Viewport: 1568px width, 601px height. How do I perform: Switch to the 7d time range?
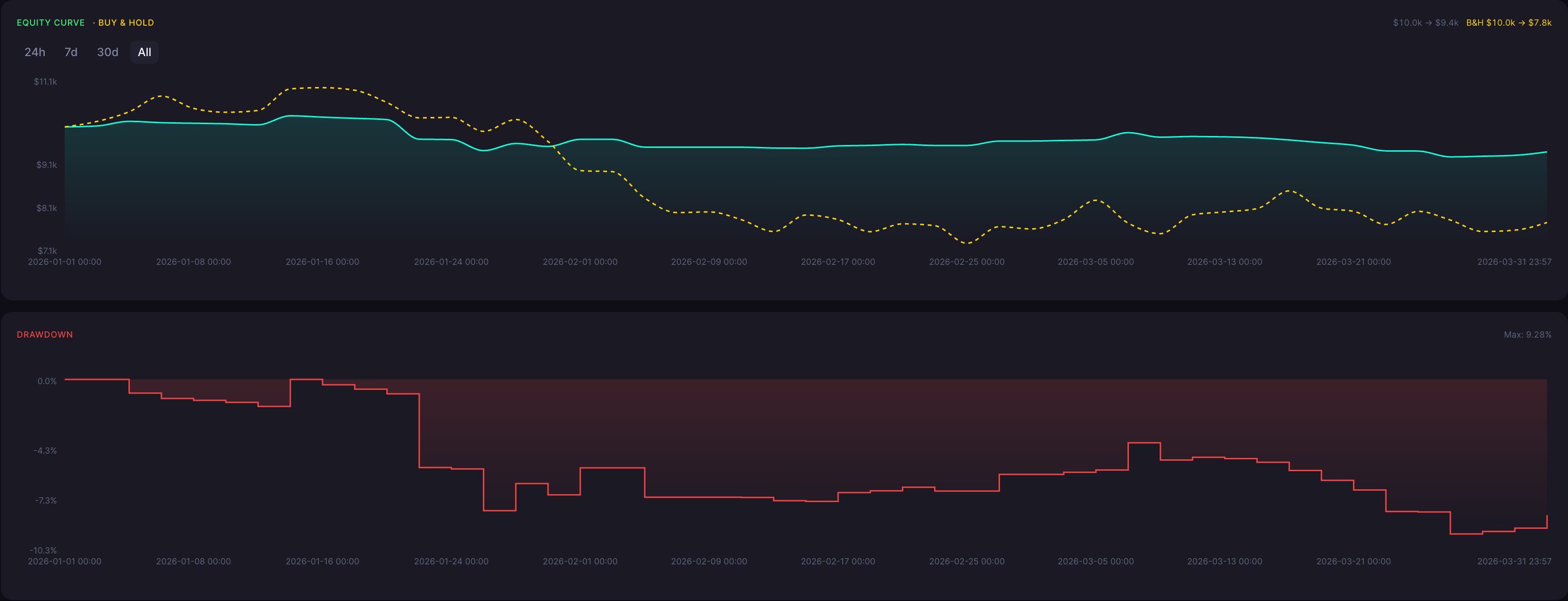point(71,52)
